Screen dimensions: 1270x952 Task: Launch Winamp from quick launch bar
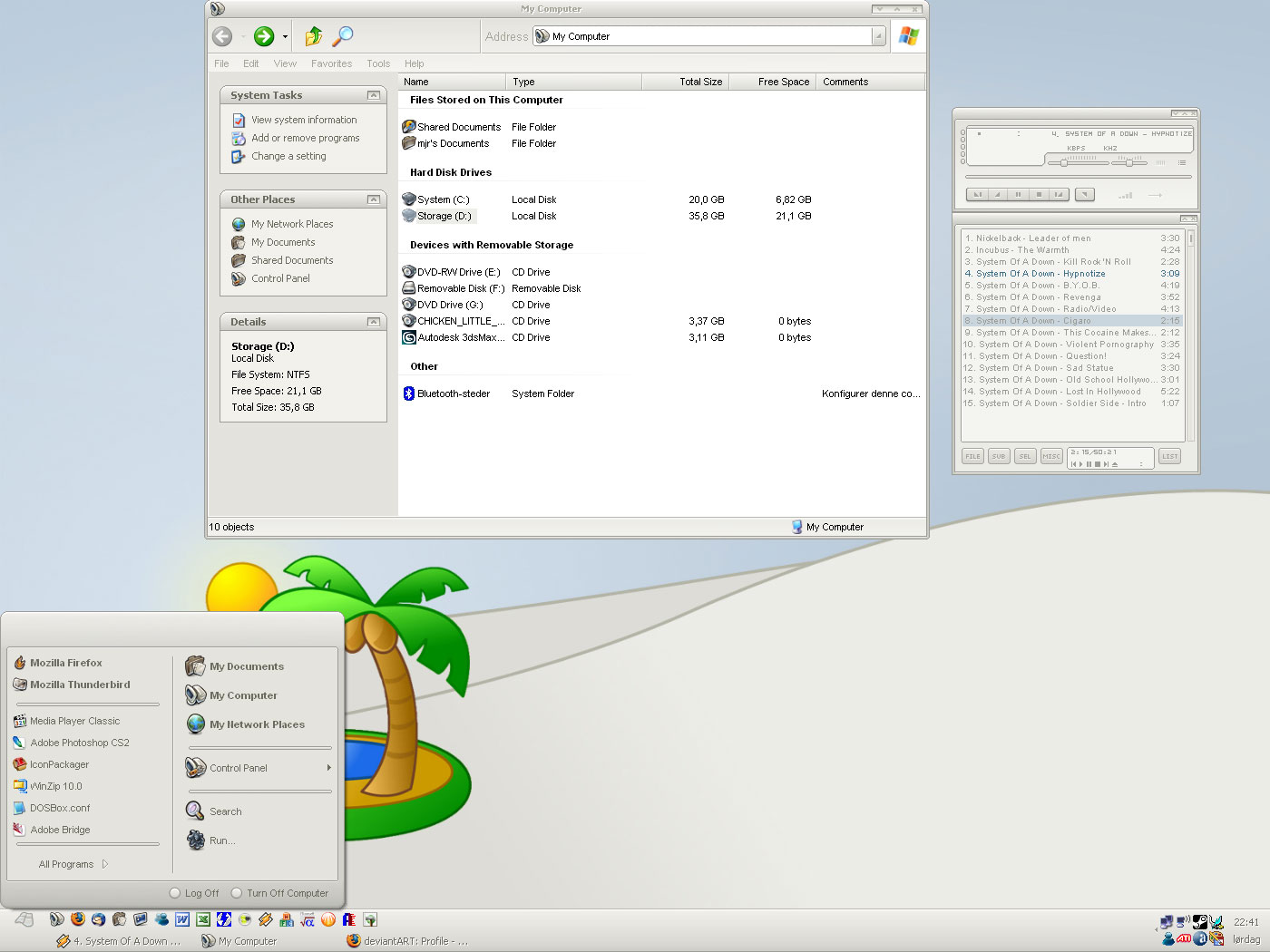(266, 919)
